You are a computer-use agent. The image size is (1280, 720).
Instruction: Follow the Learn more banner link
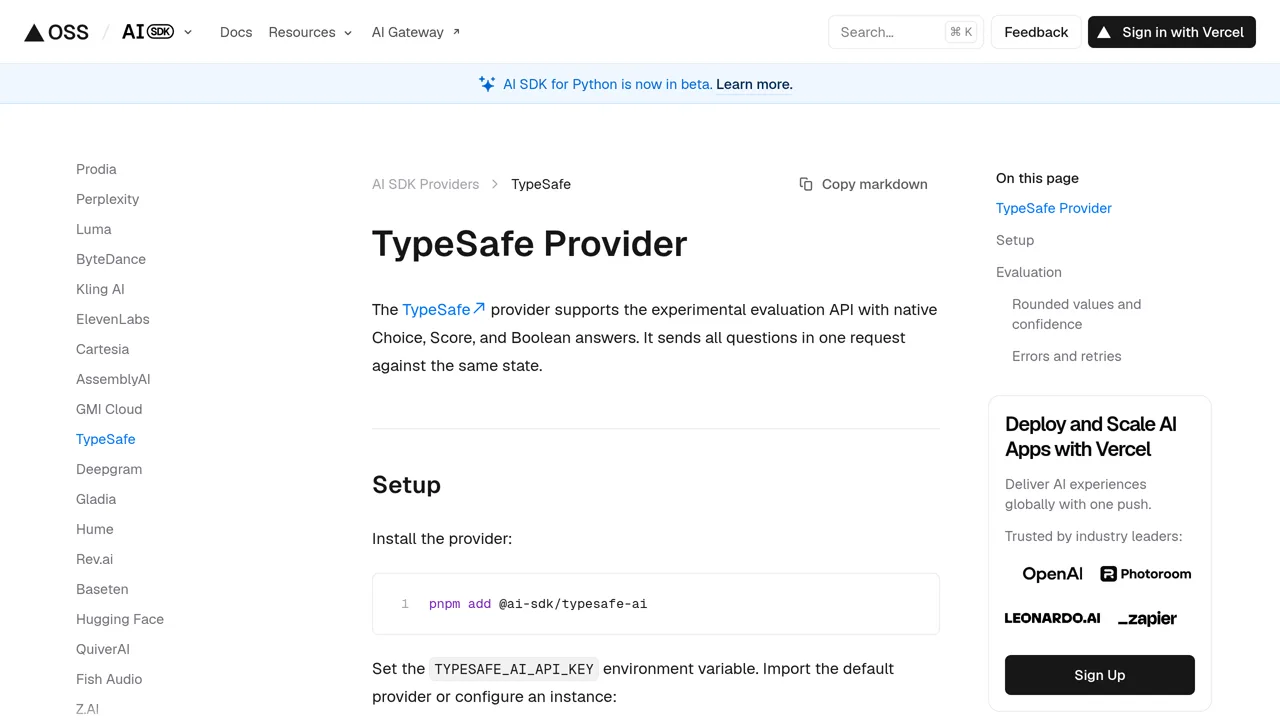coord(754,84)
